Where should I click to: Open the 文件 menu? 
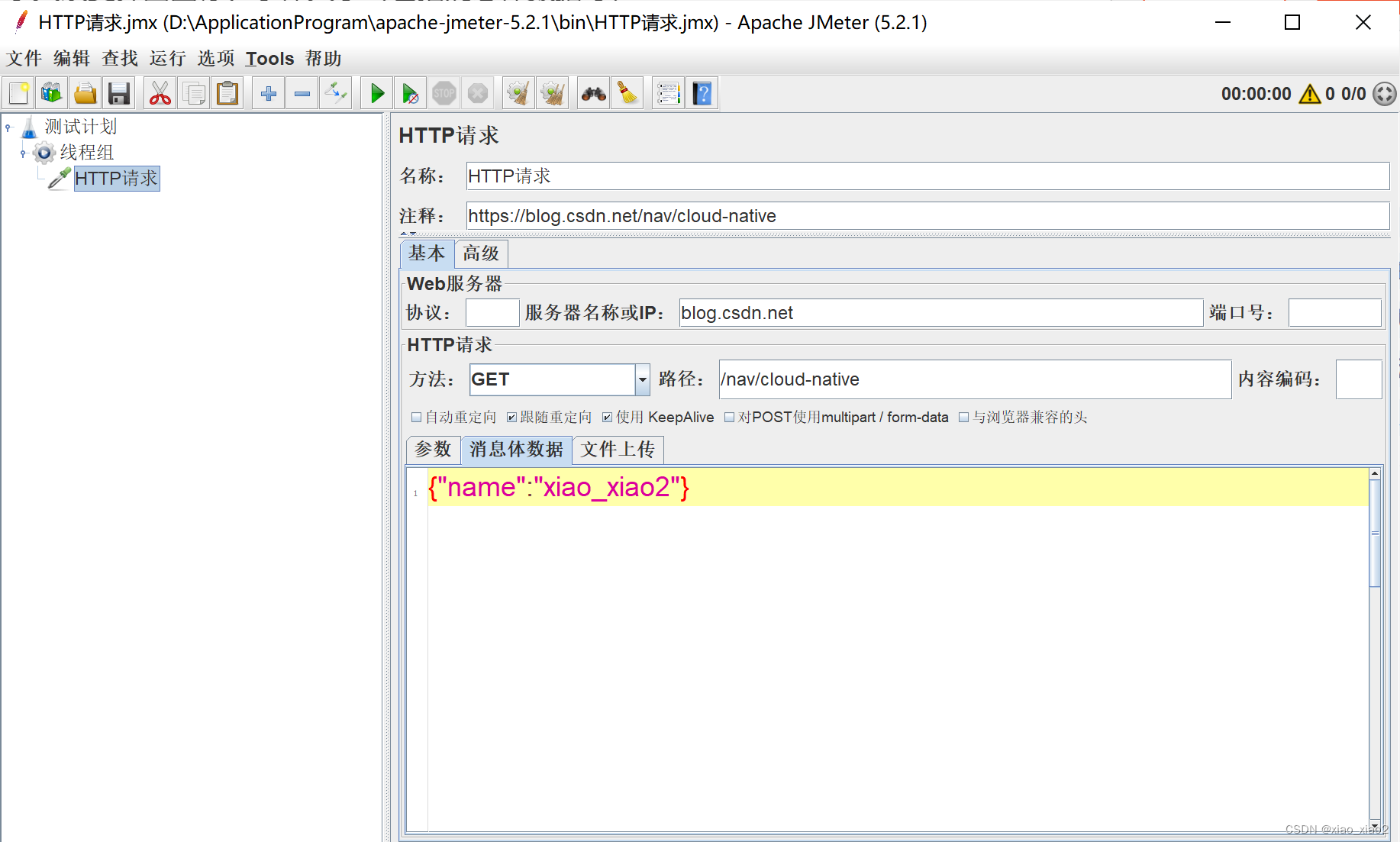click(x=24, y=59)
